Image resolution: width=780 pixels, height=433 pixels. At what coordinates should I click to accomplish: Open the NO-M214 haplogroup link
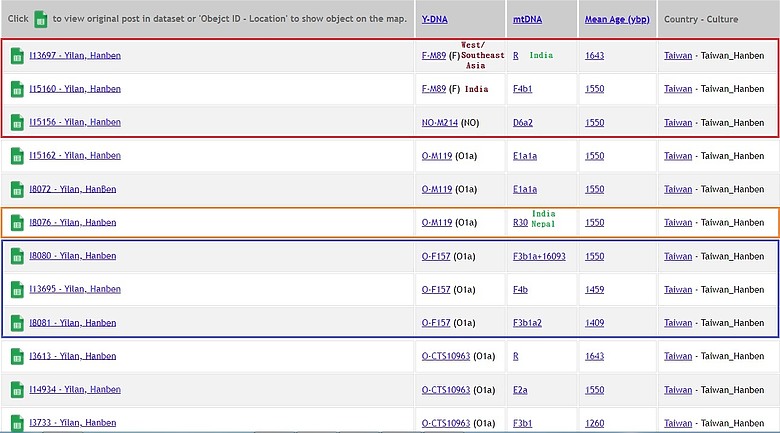(x=440, y=122)
